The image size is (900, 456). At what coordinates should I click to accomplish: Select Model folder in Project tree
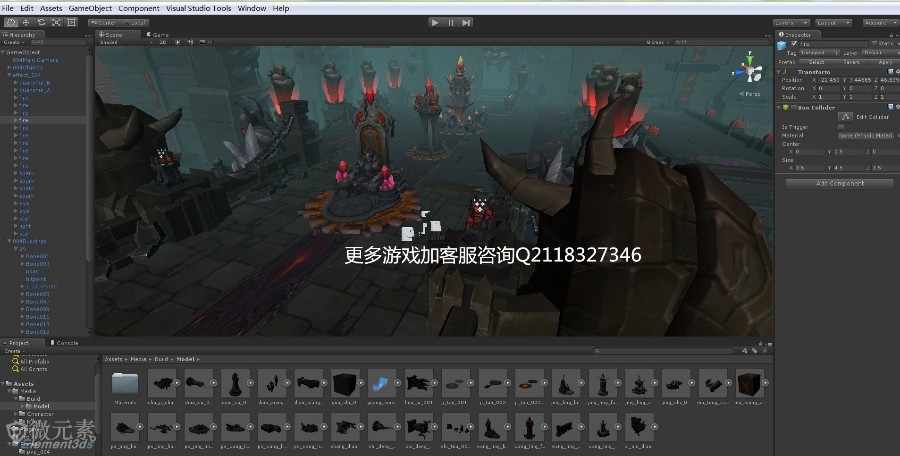pos(40,405)
